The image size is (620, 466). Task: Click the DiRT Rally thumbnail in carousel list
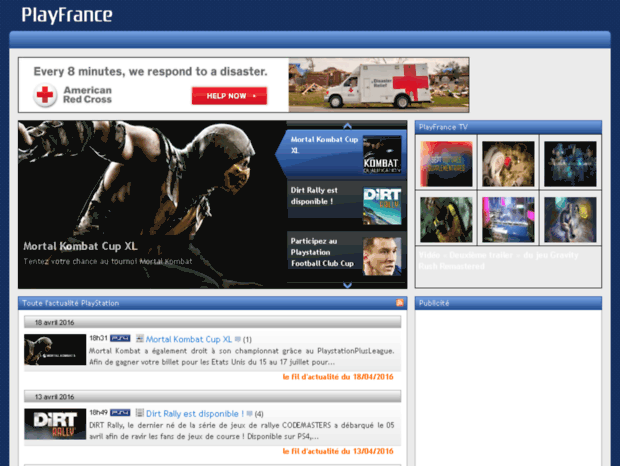[x=382, y=206]
